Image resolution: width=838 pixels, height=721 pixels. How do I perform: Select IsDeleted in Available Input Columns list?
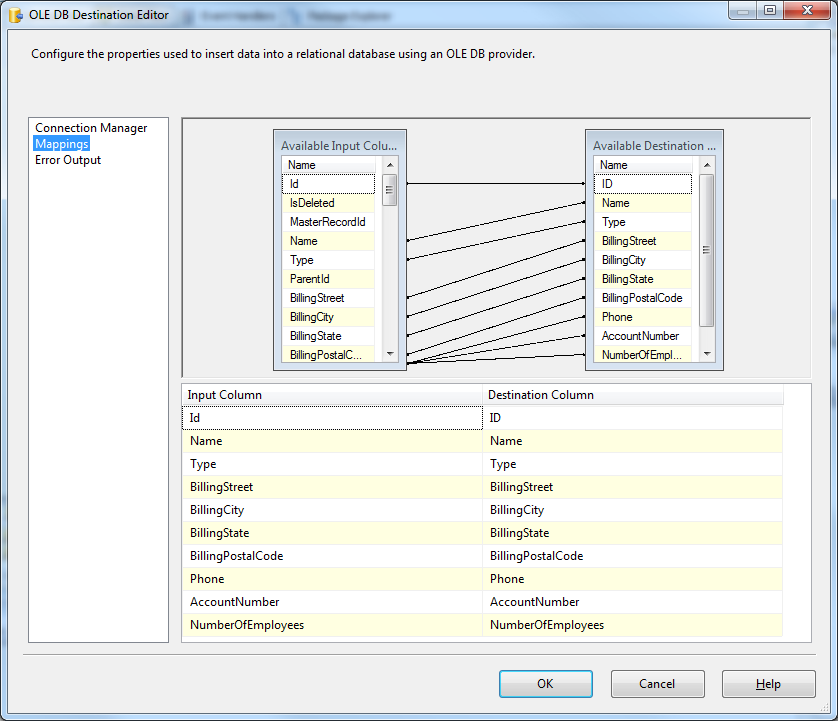[312, 203]
